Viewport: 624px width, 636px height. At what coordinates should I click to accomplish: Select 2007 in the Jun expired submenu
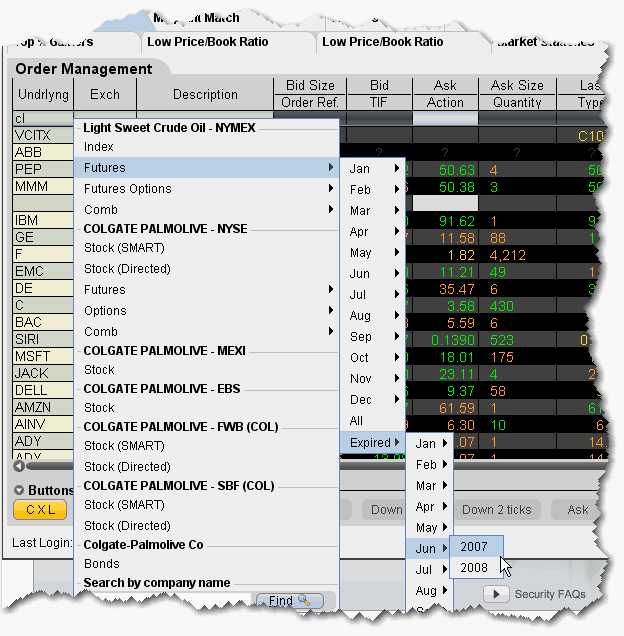[474, 547]
